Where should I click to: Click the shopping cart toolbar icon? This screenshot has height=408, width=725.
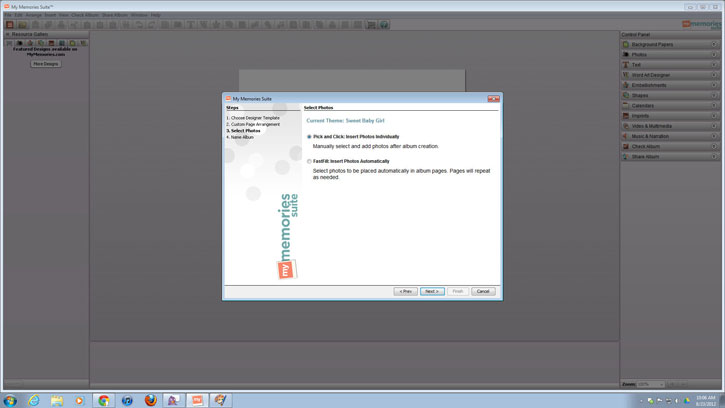[371, 25]
